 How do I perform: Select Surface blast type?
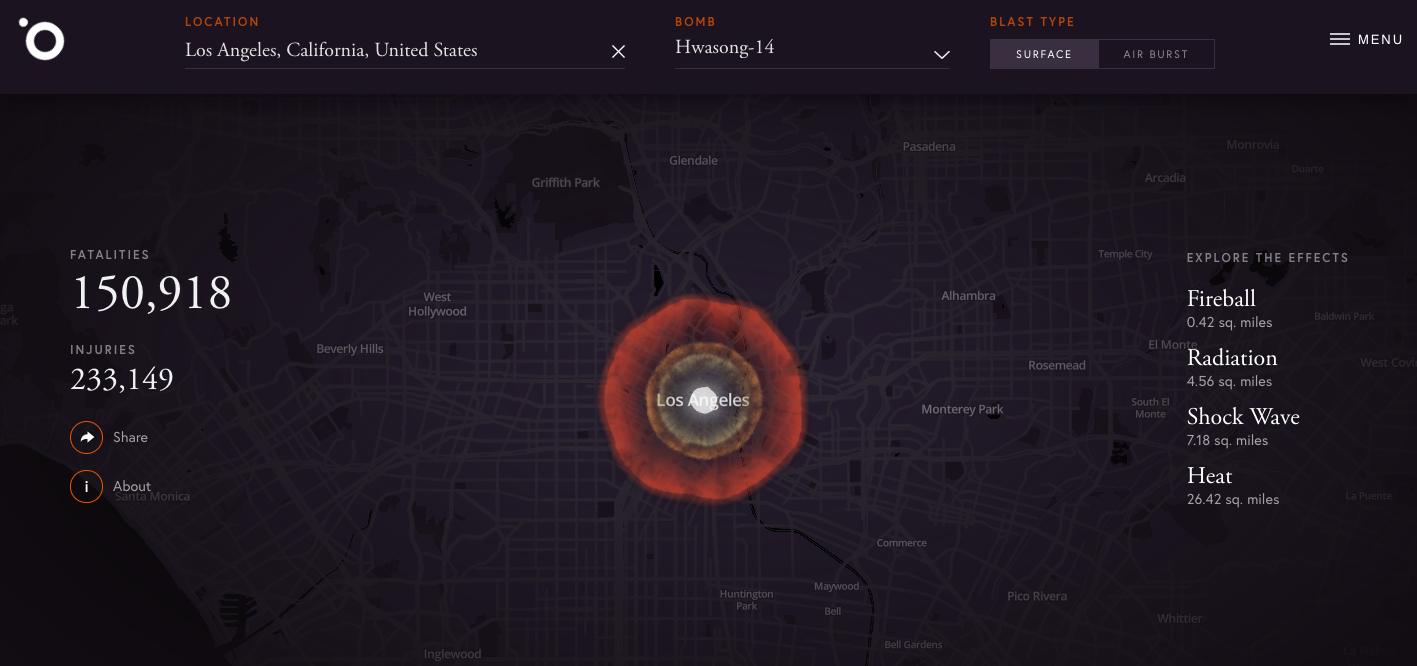[x=1043, y=54]
